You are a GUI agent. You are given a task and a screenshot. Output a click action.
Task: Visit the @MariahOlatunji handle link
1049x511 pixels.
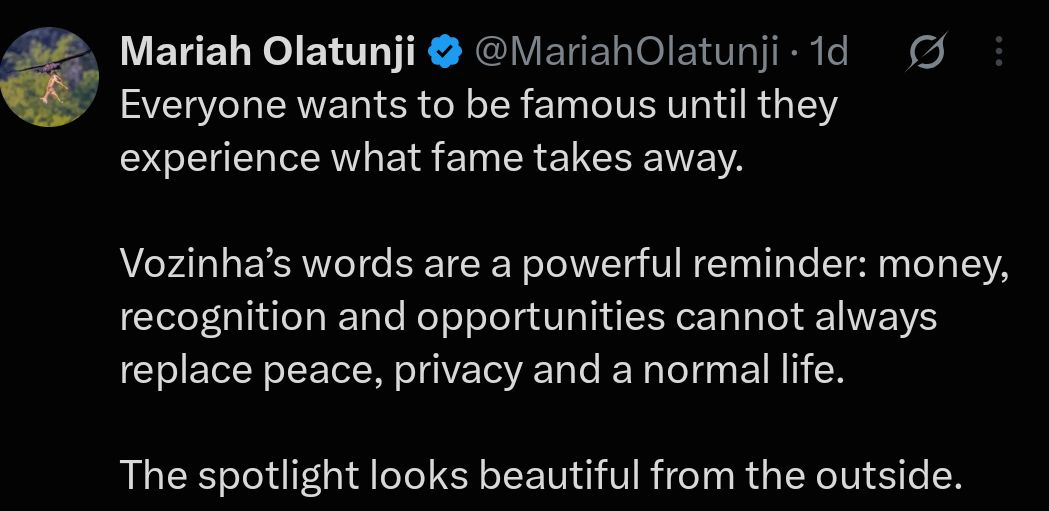[627, 53]
